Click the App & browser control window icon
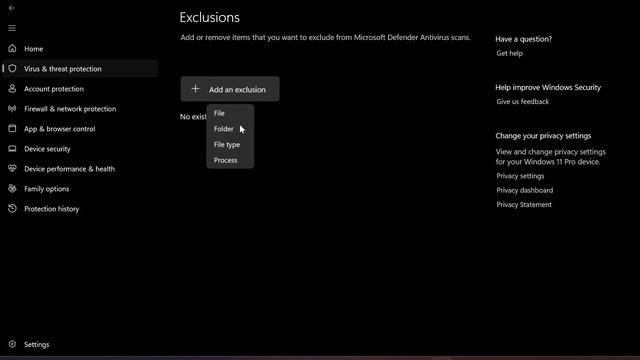The image size is (640, 360). coord(12,129)
